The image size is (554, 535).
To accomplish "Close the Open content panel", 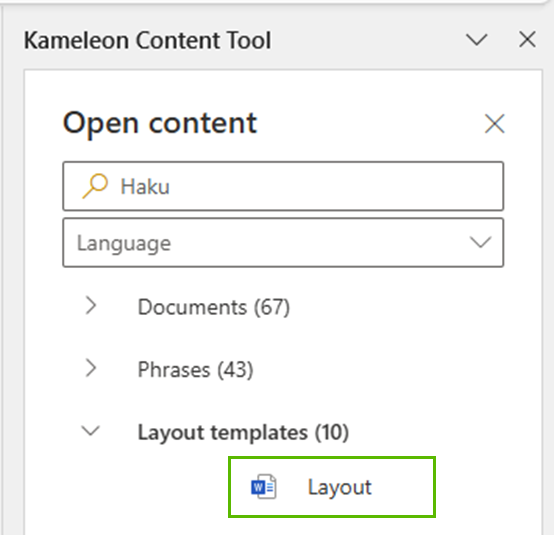I will [494, 124].
